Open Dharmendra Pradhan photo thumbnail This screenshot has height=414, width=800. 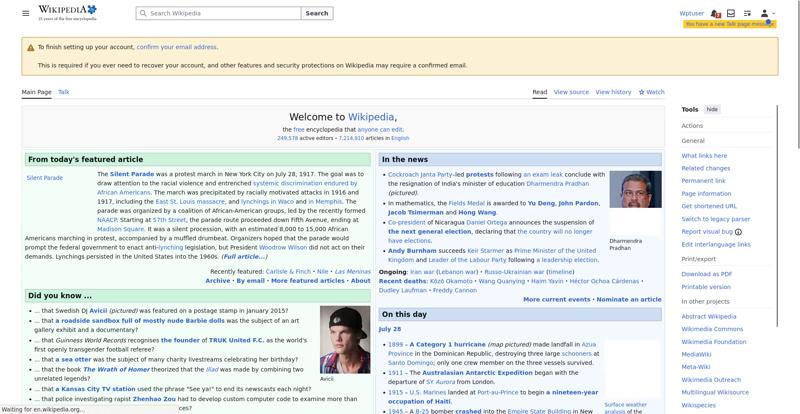click(x=635, y=189)
